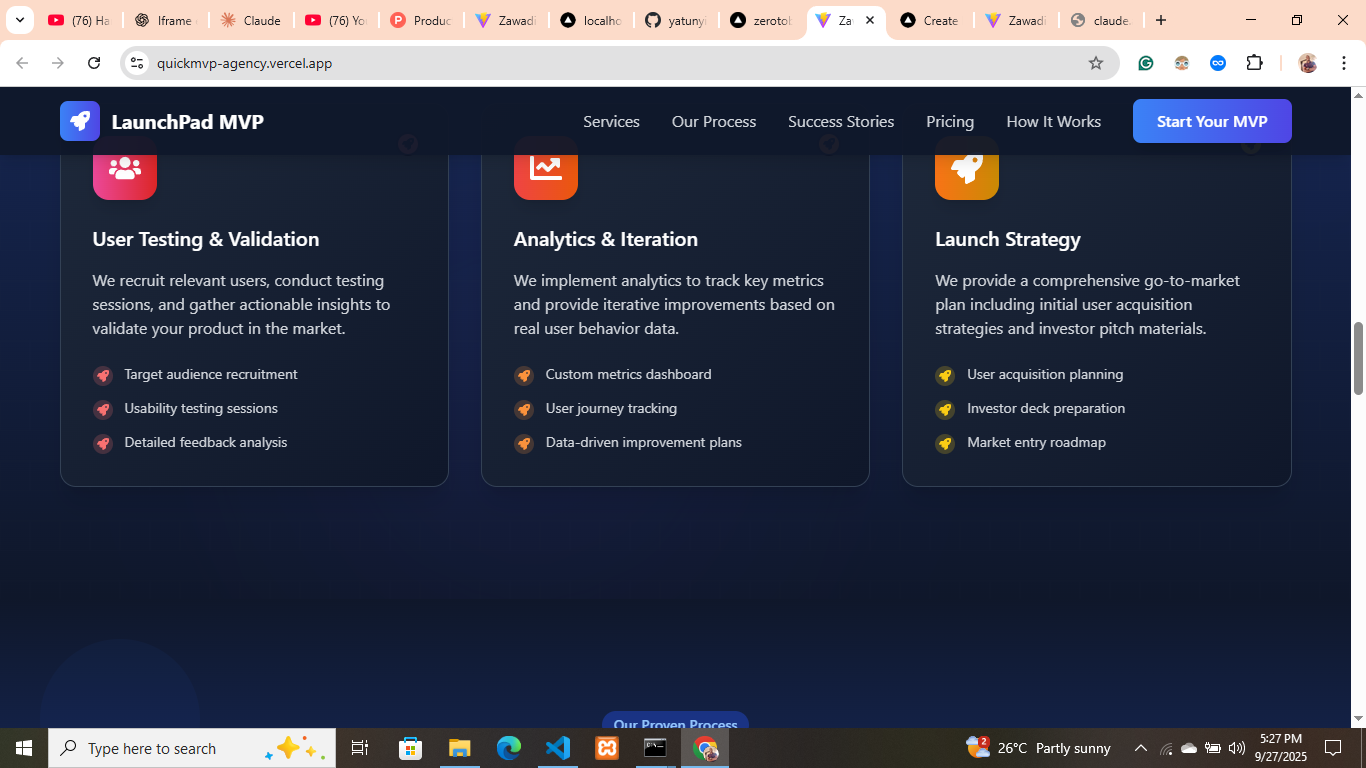1366x768 pixels.
Task: Open the Chrome profile avatar
Action: 1308,63
